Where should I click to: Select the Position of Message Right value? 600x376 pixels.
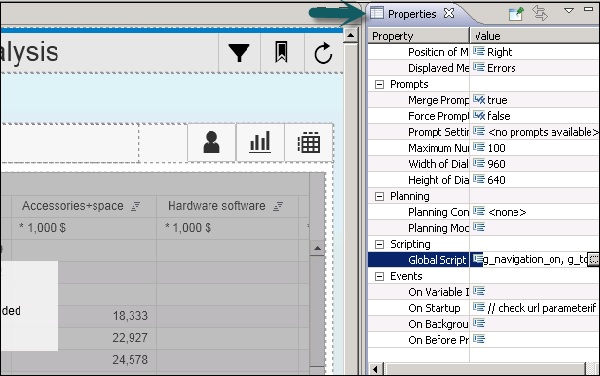[x=535, y=52]
